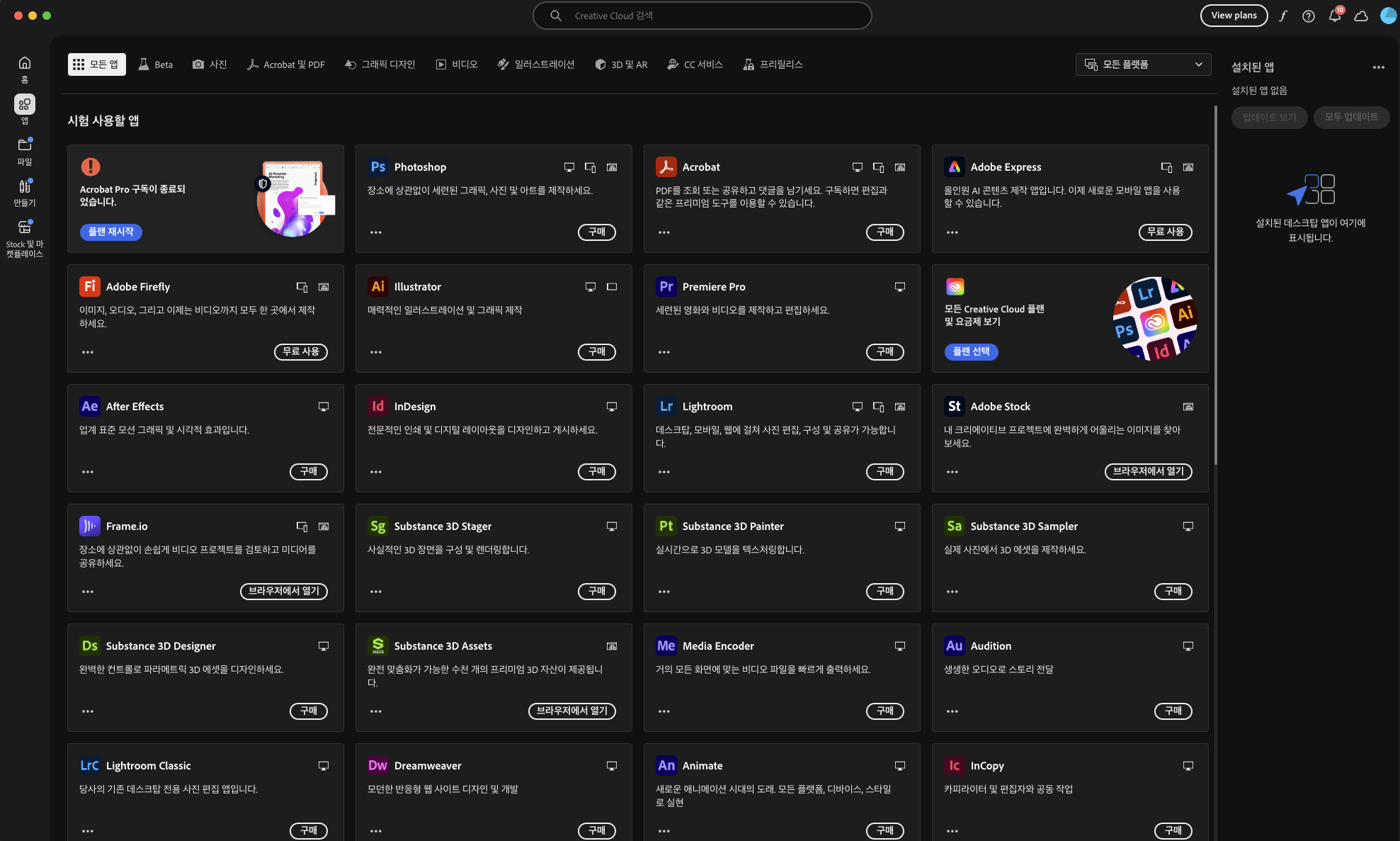1400x841 pixels.
Task: Click 무료 사용 on Adobe Express
Action: point(1165,232)
